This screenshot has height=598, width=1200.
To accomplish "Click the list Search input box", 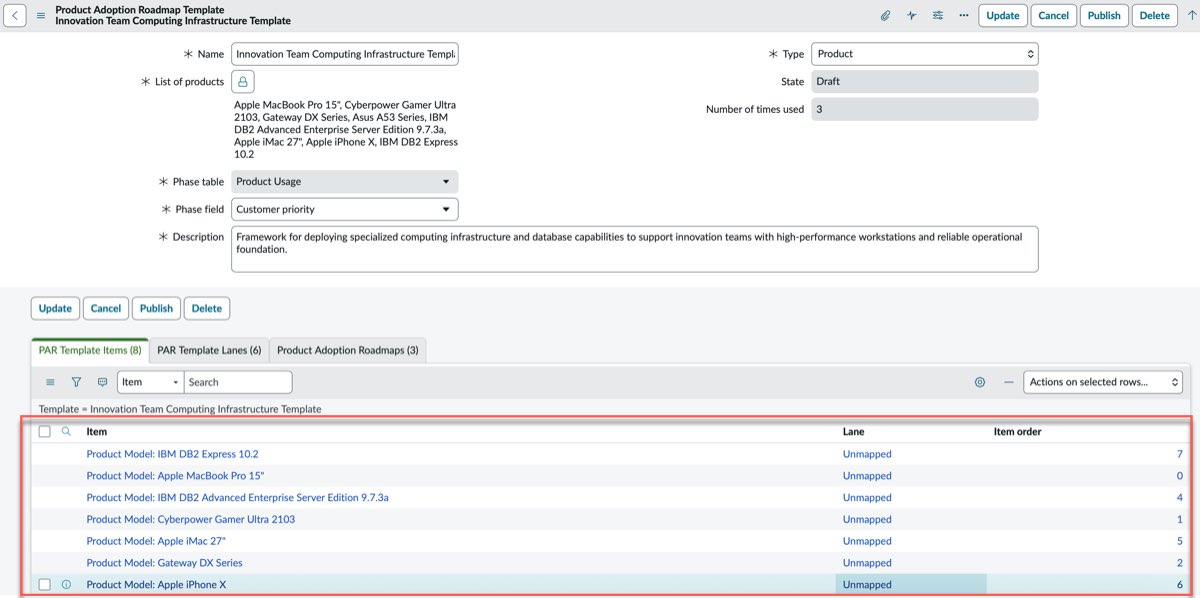I will [x=238, y=382].
